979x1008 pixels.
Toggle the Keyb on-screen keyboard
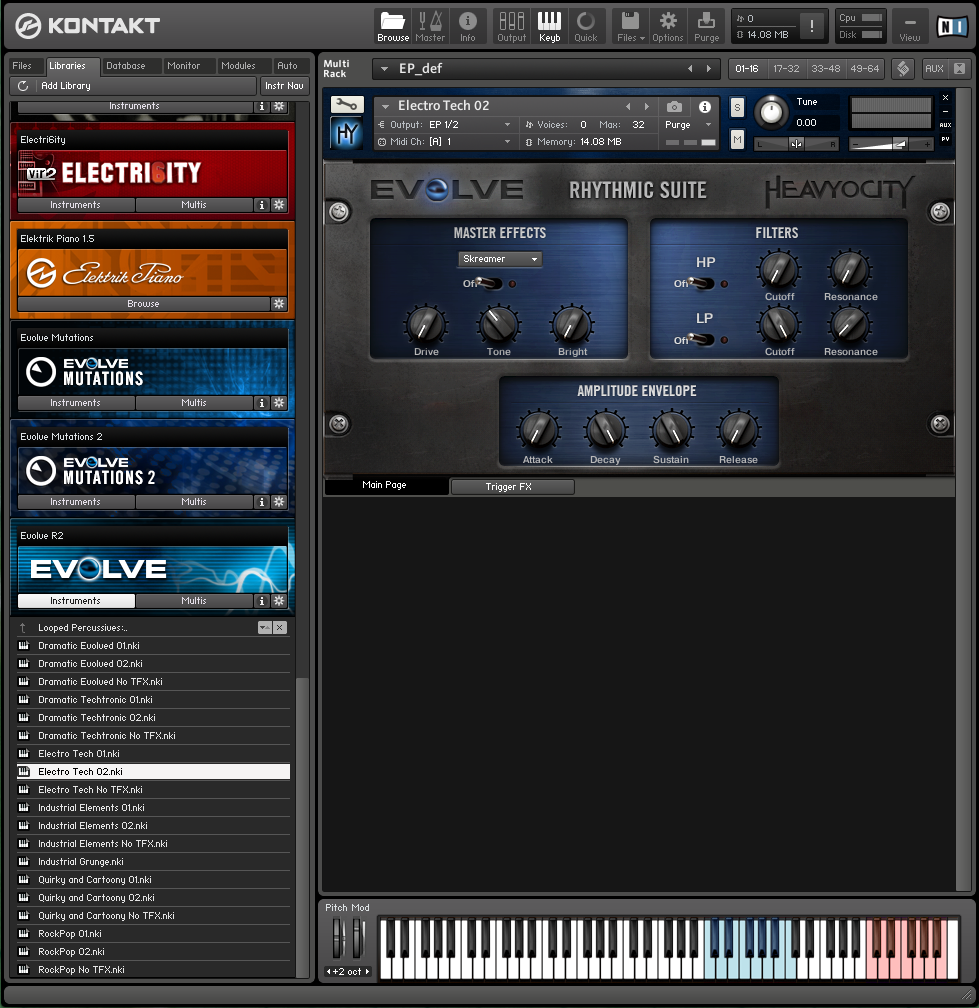pos(549,26)
